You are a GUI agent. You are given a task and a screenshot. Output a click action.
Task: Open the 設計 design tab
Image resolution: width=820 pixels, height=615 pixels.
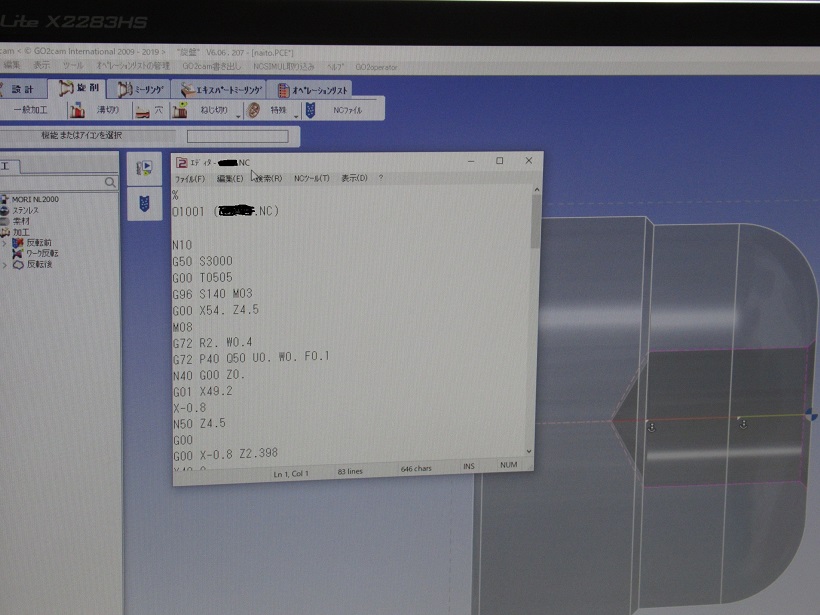[21, 89]
